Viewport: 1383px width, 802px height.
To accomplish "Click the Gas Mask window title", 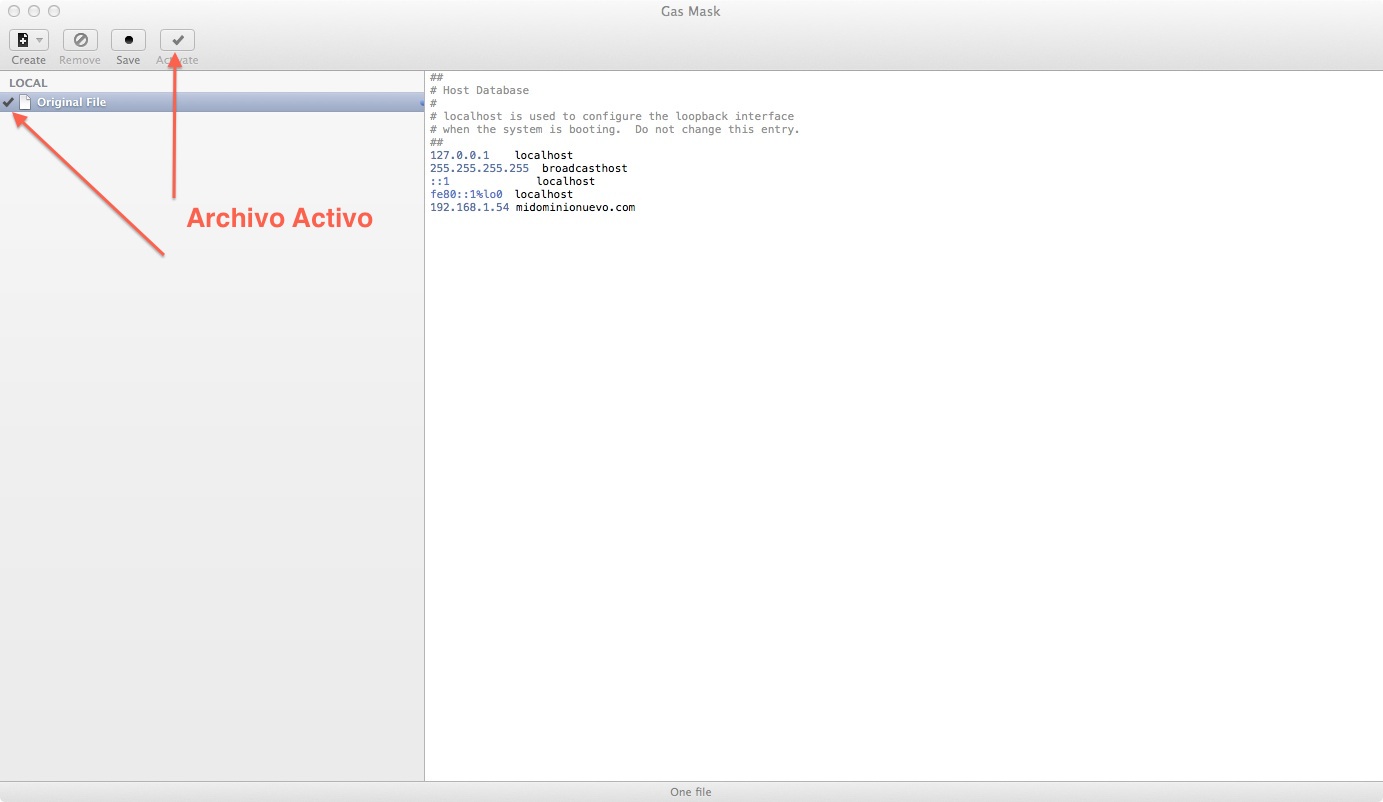I will [x=690, y=11].
